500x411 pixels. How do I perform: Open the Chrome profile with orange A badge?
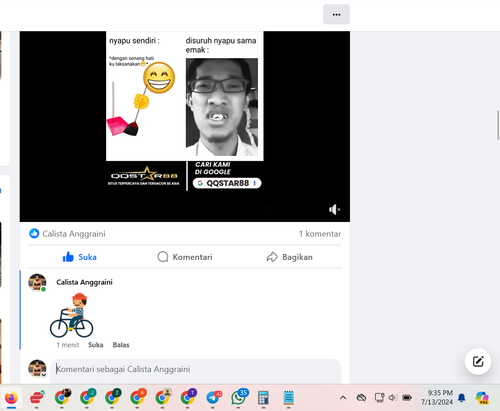(138, 397)
